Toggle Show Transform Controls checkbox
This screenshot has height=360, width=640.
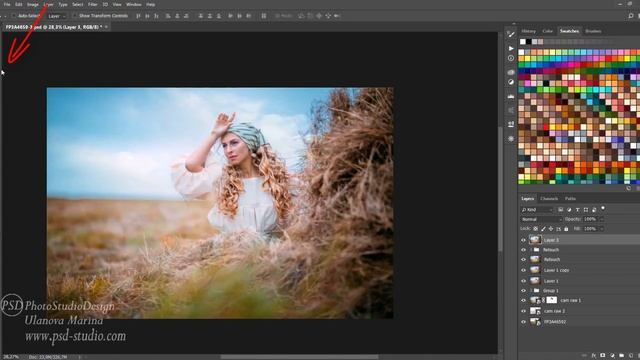(x=74, y=16)
